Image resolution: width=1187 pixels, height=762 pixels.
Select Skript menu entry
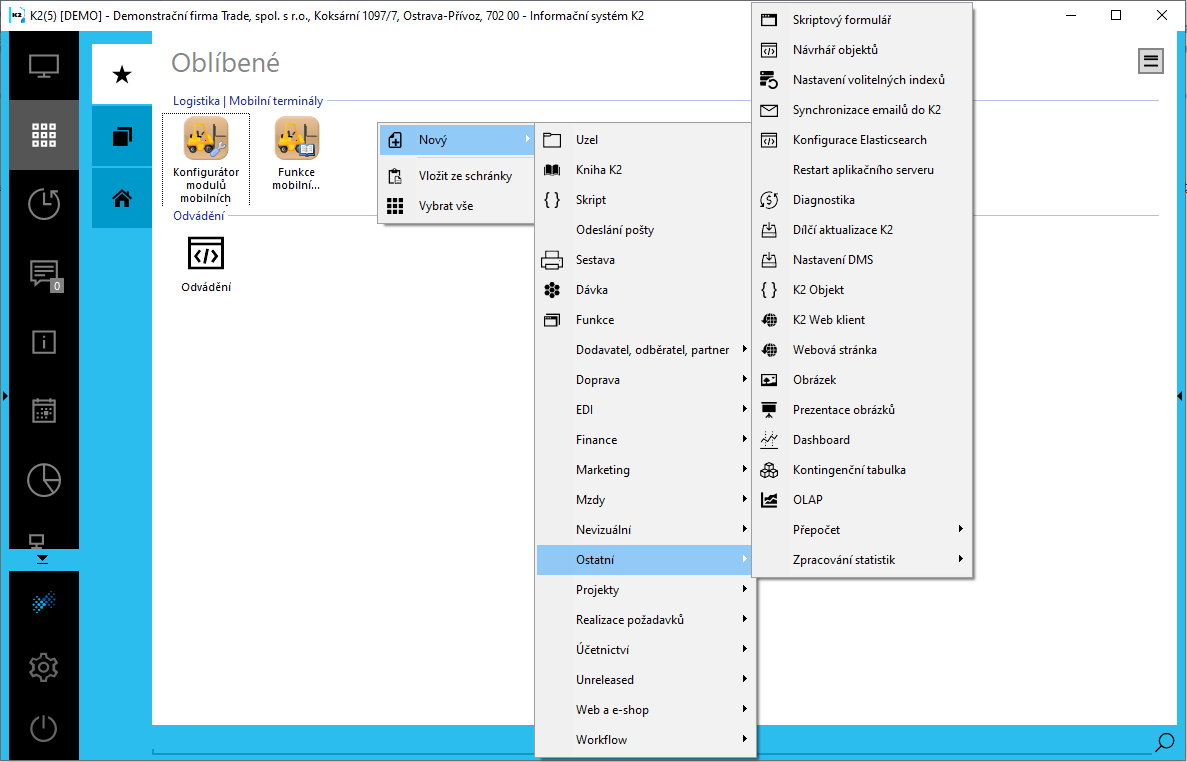(643, 200)
